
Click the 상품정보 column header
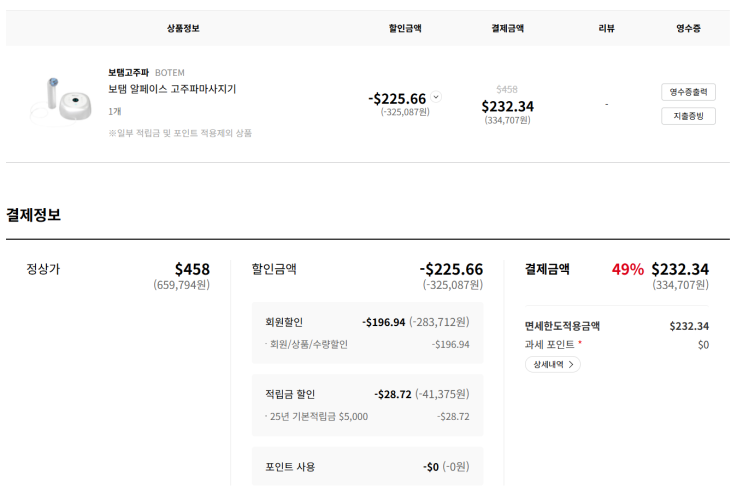[x=183, y=28]
